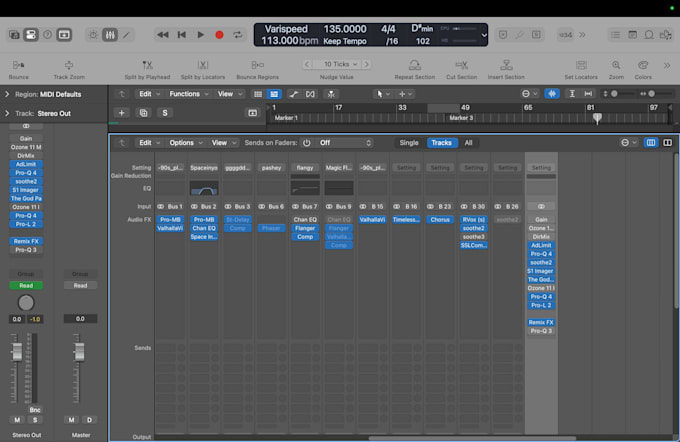Open the tracks area Edit menu

[149, 94]
